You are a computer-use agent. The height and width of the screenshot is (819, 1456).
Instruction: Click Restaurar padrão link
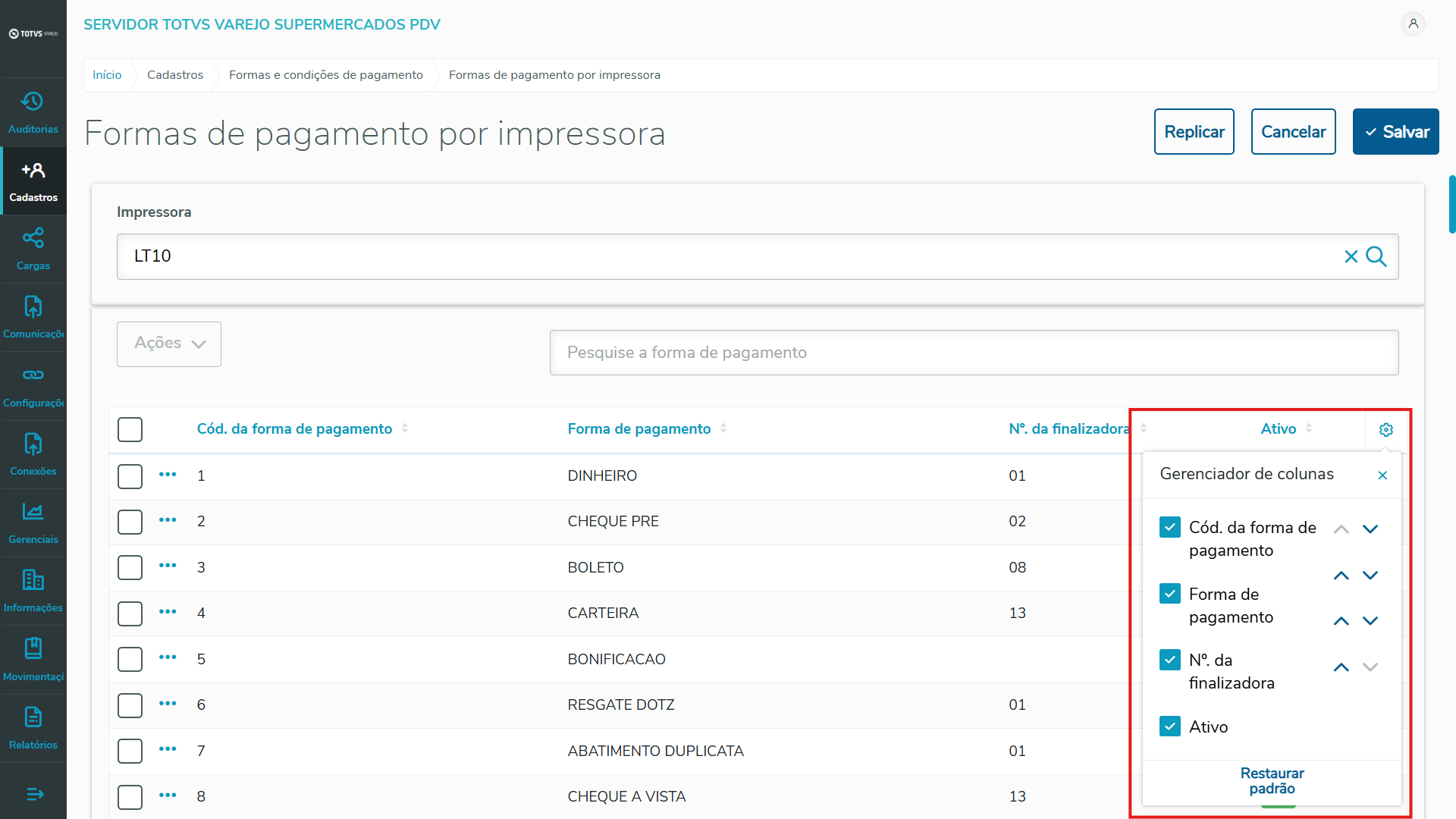click(x=1272, y=780)
